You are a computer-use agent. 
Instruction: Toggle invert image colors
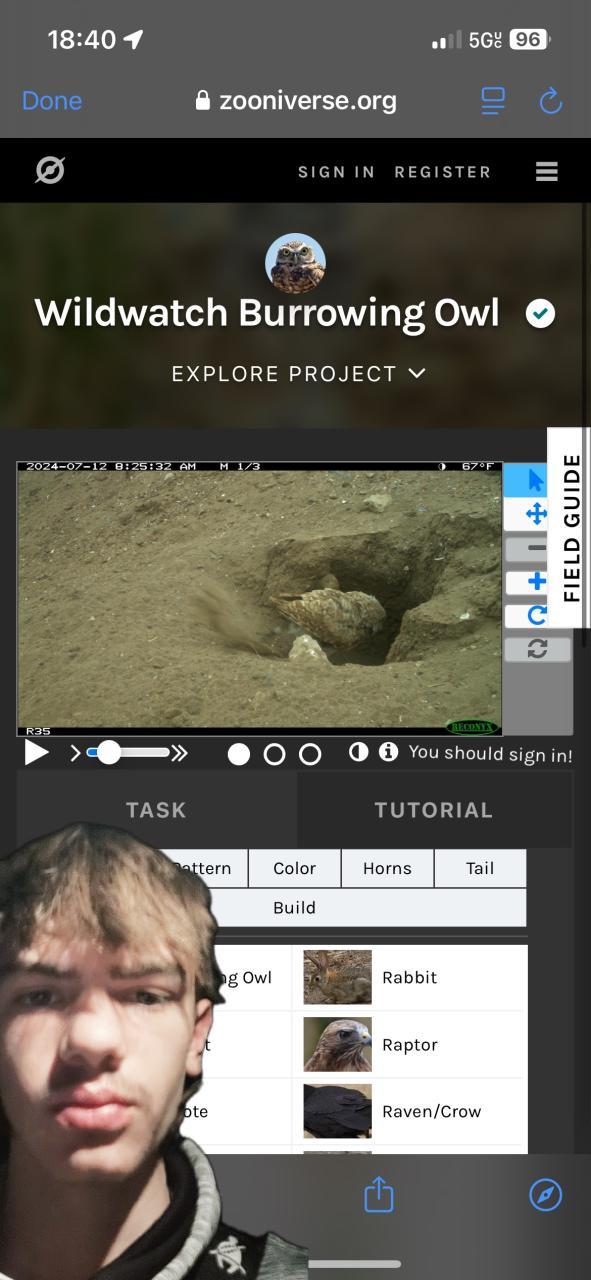tap(358, 752)
